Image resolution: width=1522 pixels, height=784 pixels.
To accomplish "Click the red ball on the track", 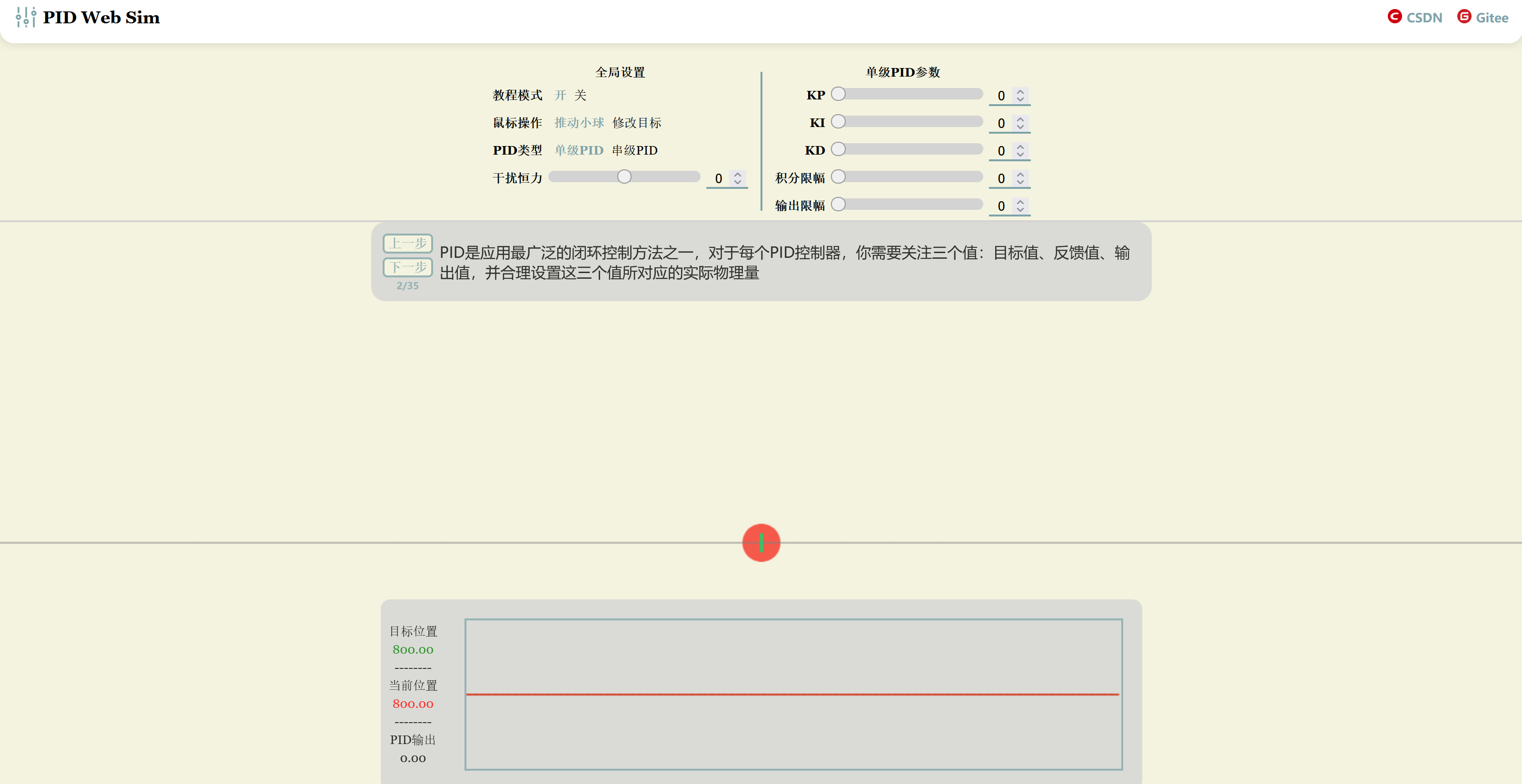I will point(761,542).
